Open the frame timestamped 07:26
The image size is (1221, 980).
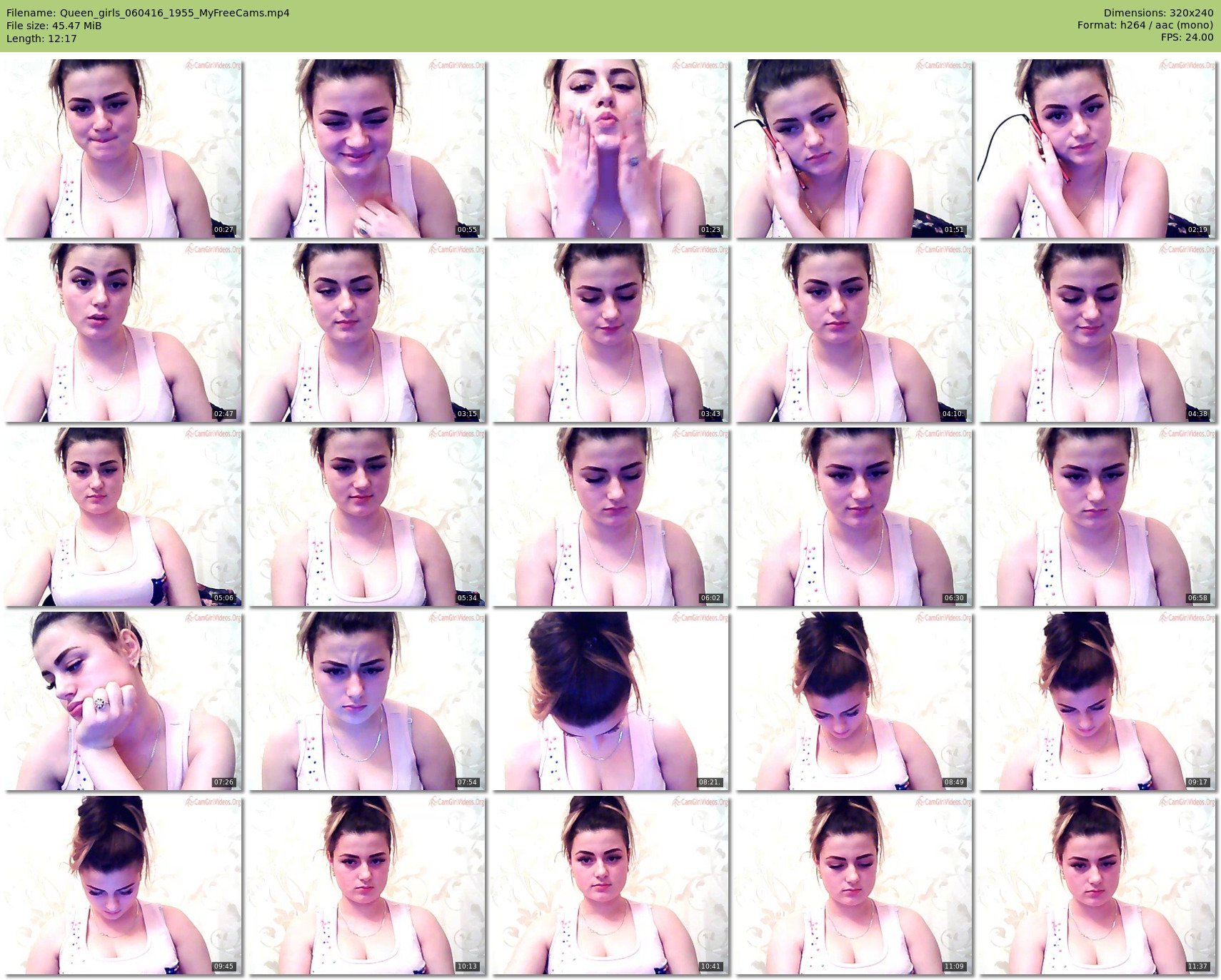[x=123, y=701]
